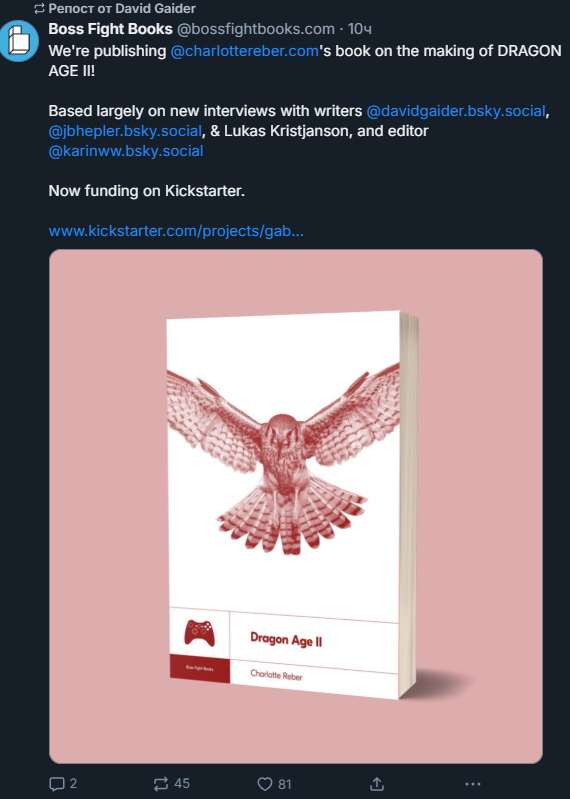Click the repost count 45

coord(182,783)
